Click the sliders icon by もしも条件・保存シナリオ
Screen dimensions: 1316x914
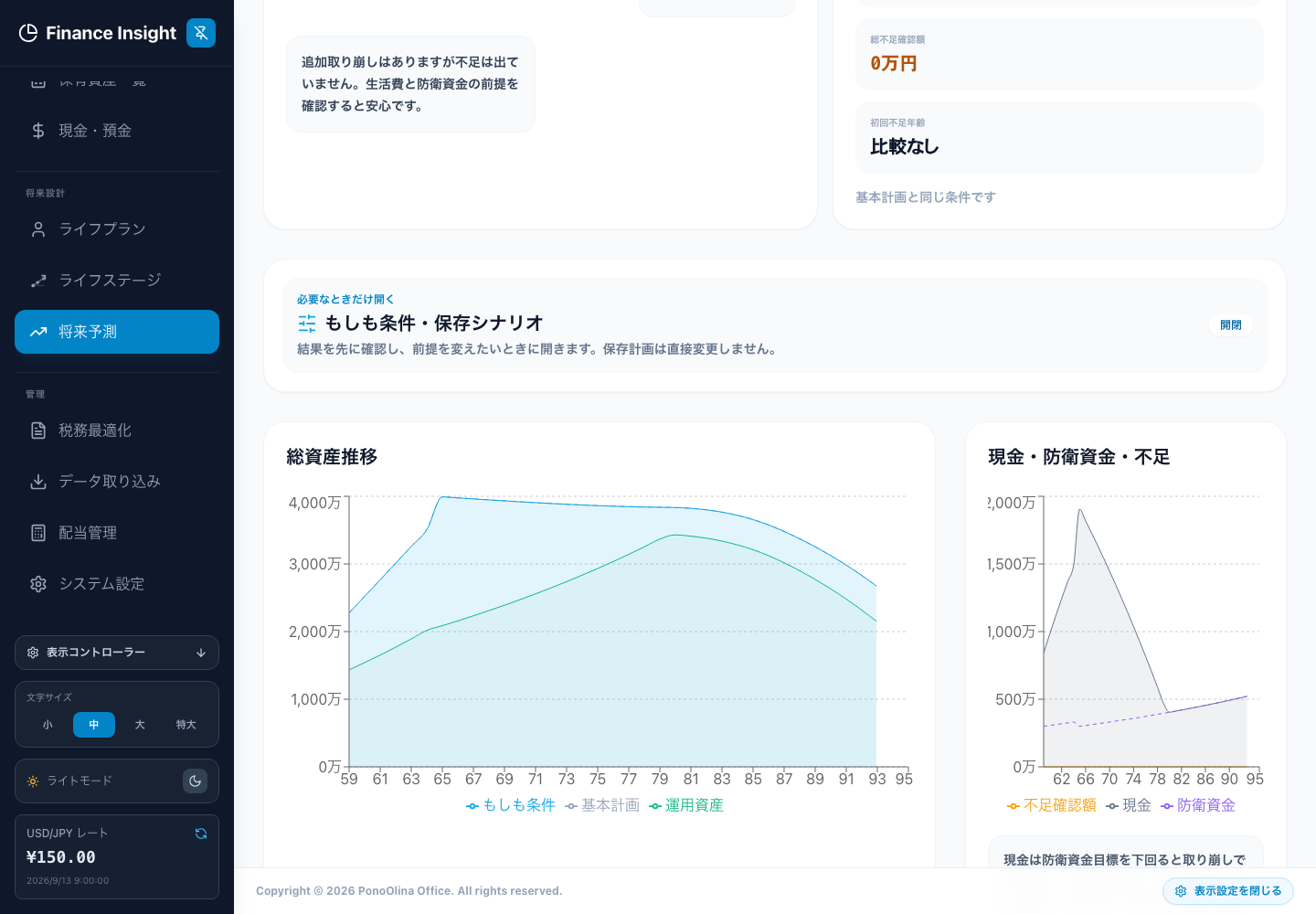(307, 324)
